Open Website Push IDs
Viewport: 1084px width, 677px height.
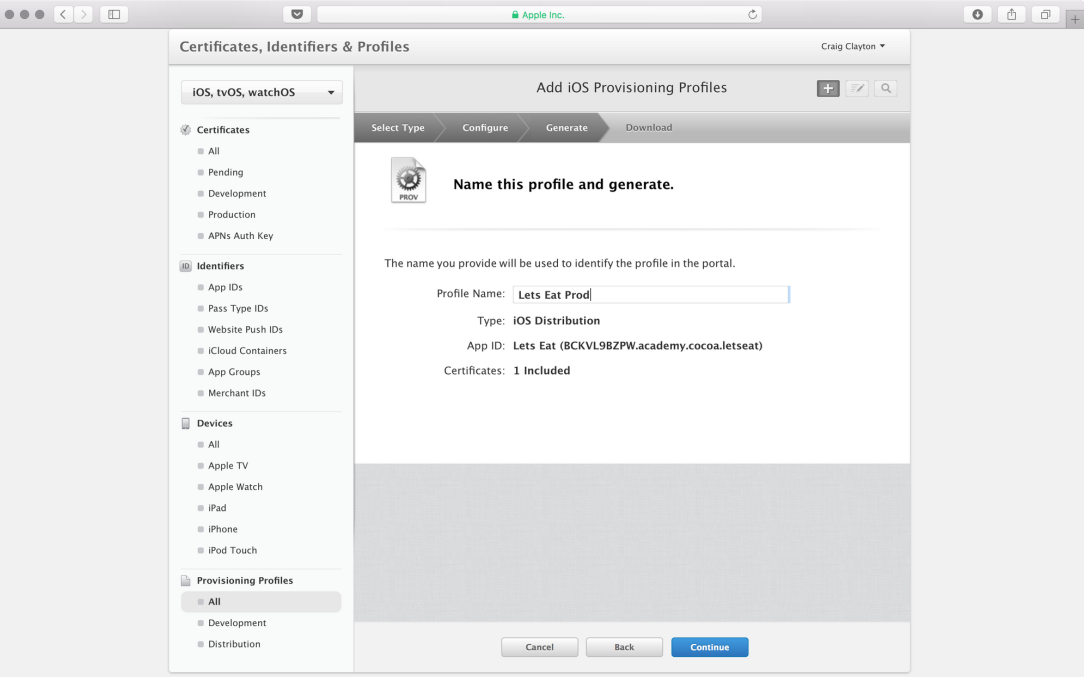[245, 330]
